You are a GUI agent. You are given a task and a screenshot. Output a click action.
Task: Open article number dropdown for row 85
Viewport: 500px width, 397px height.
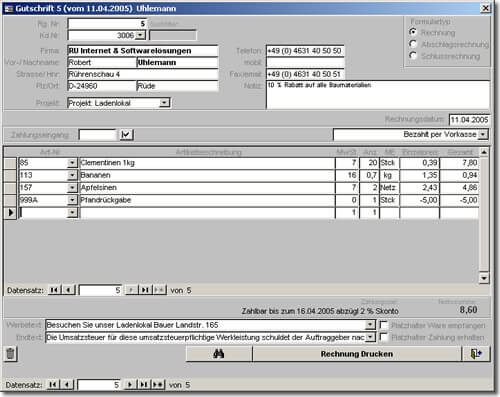pyautogui.click(x=72, y=163)
